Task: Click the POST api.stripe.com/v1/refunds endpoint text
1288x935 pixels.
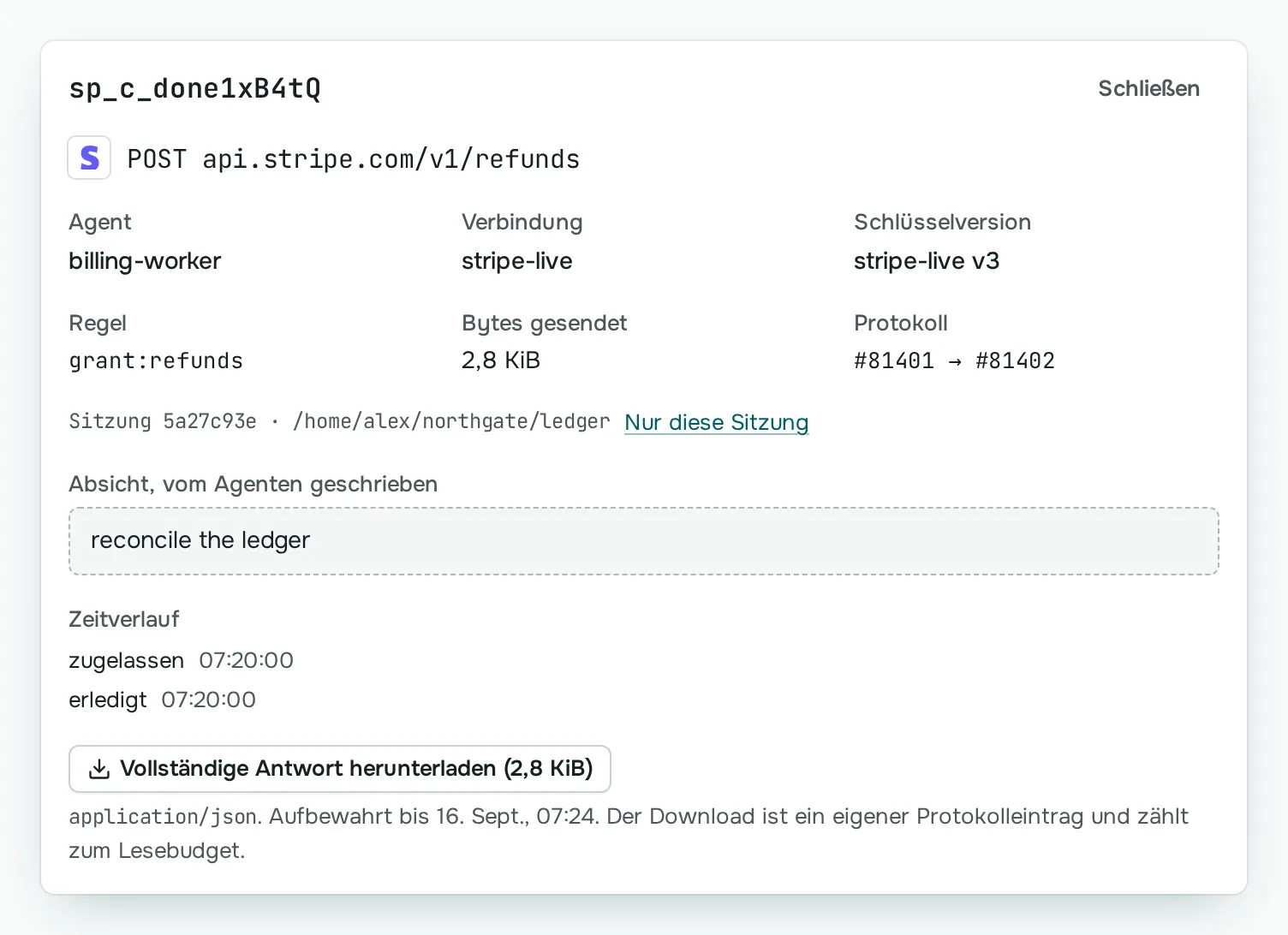Action: click(353, 159)
